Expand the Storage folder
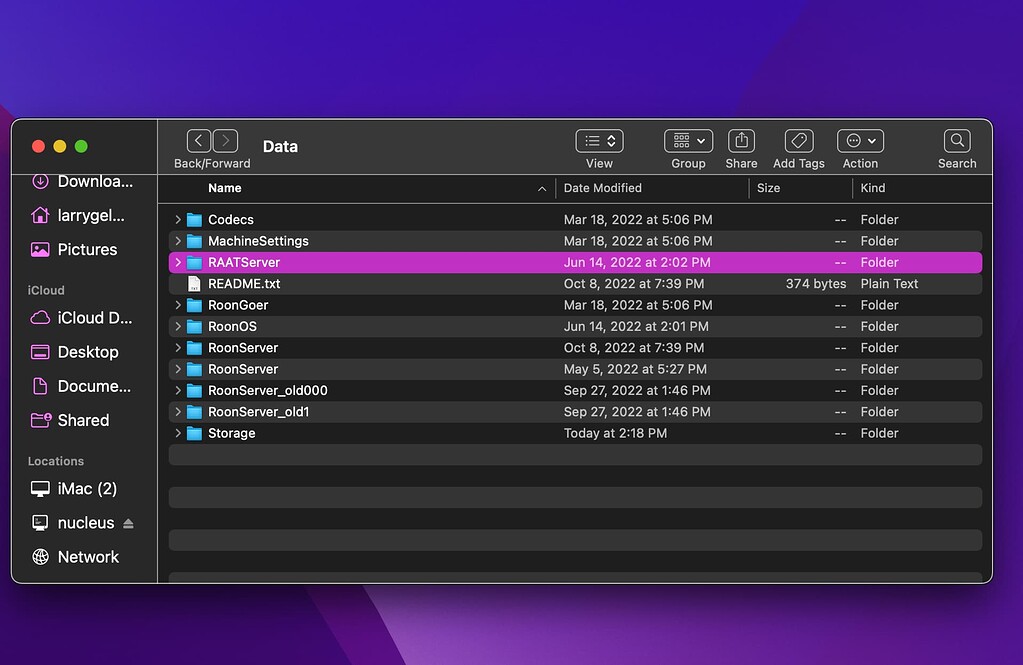 click(x=177, y=433)
